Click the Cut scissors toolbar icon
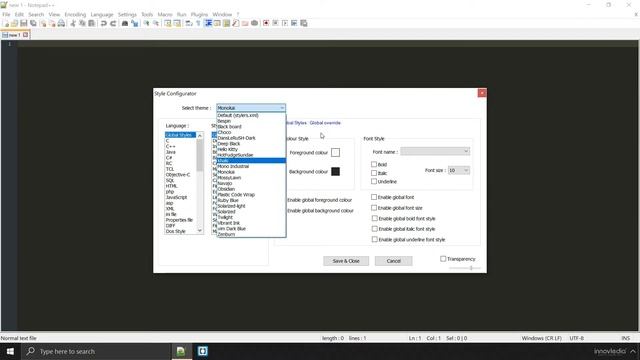 (73, 23)
